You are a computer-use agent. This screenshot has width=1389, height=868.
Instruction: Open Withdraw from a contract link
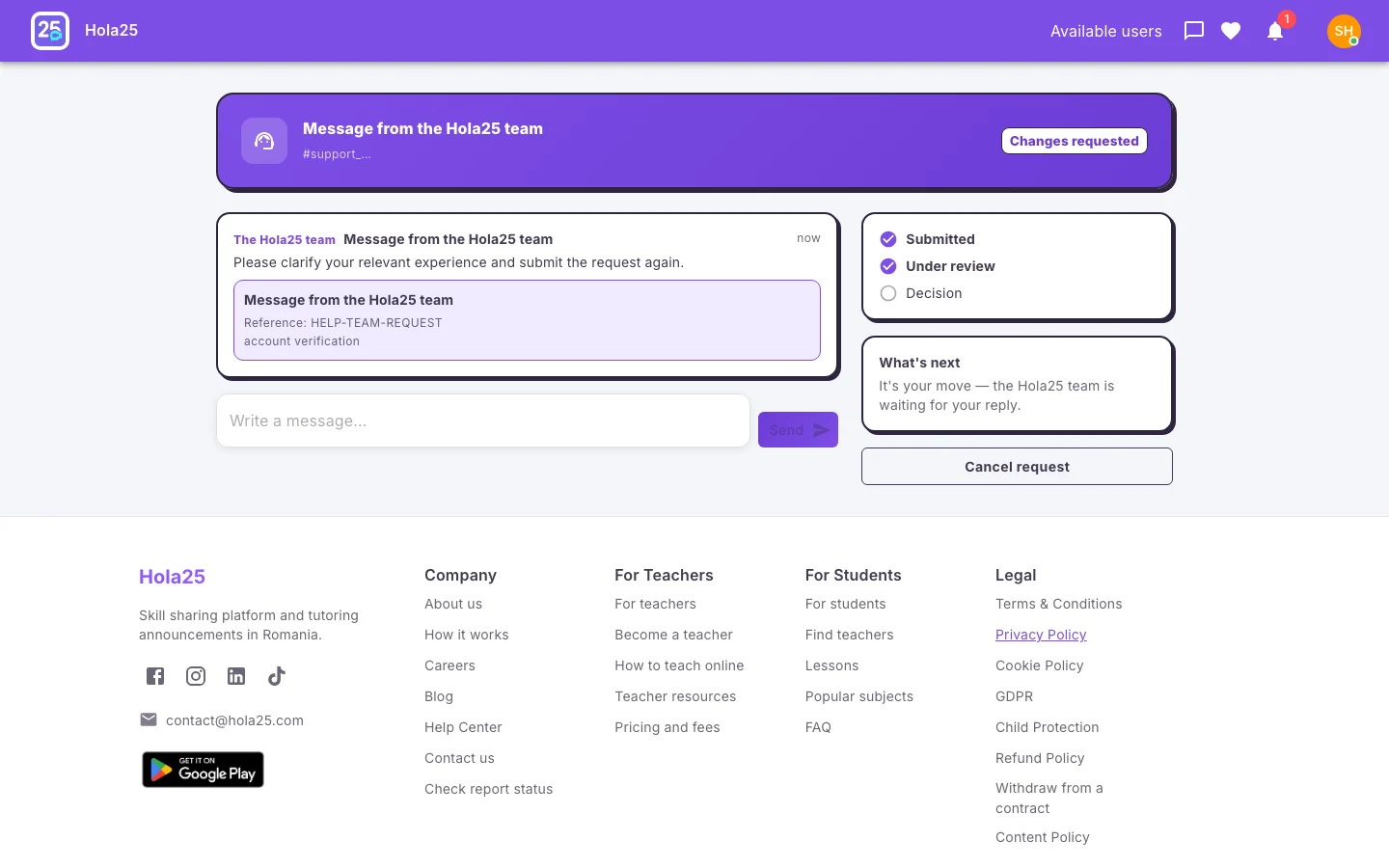click(1049, 799)
